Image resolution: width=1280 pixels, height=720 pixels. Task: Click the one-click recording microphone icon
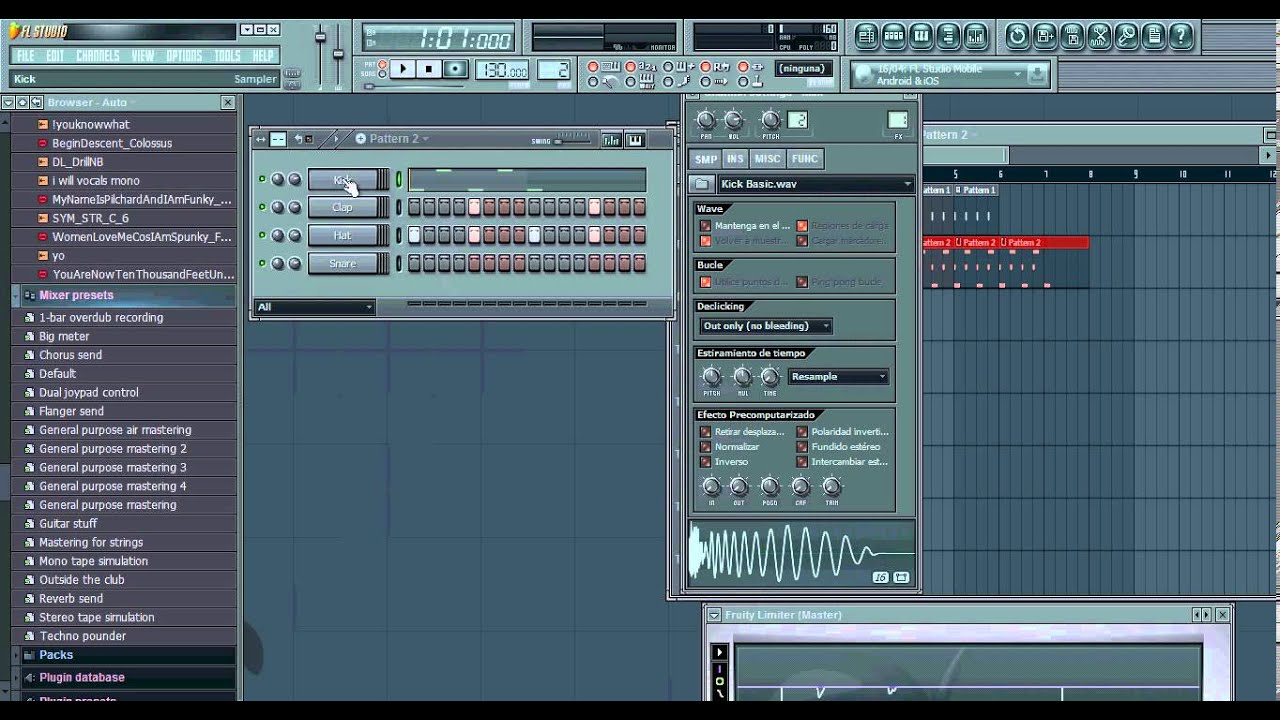pyautogui.click(x=1126, y=37)
